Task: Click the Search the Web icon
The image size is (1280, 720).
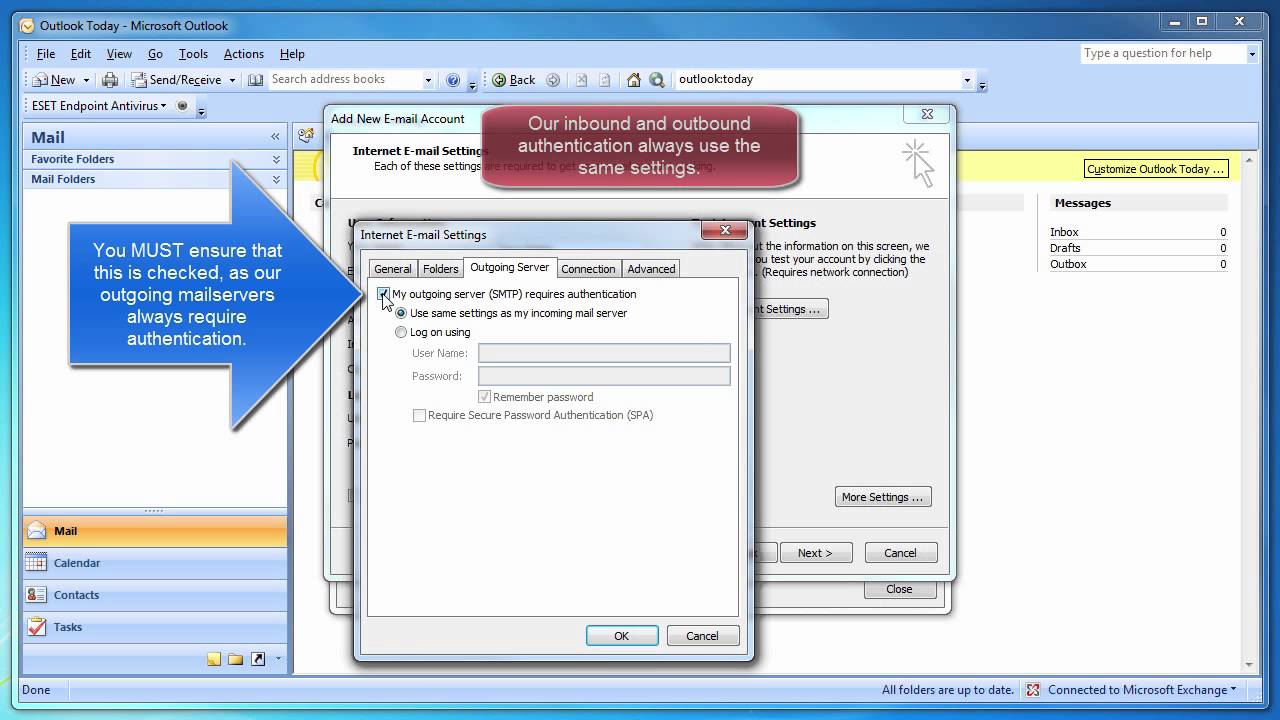Action: point(657,80)
